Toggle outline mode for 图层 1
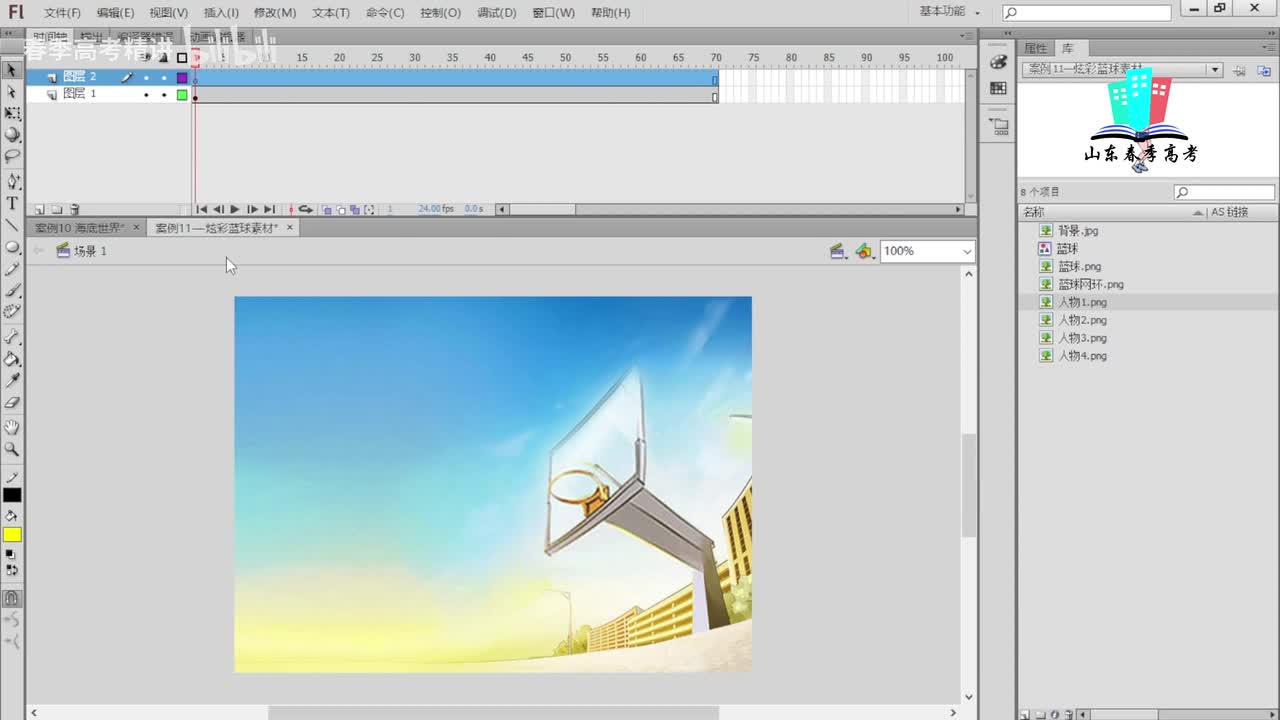 pos(182,95)
